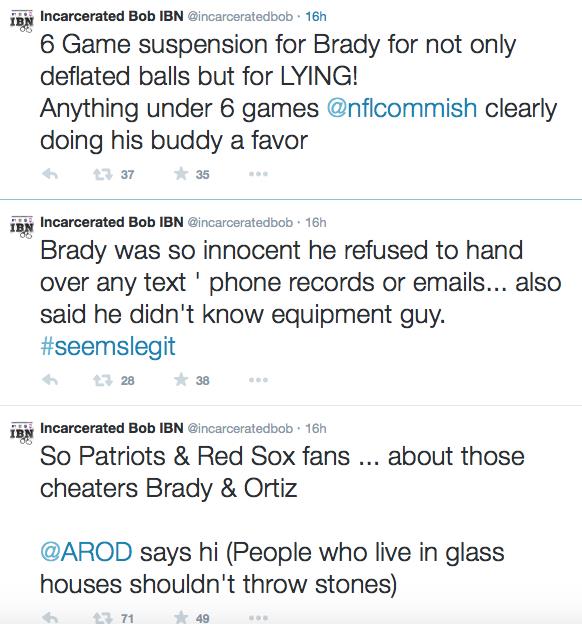The image size is (582, 624).
Task: Reply to the #seemslegit tweet
Action: click(x=50, y=380)
